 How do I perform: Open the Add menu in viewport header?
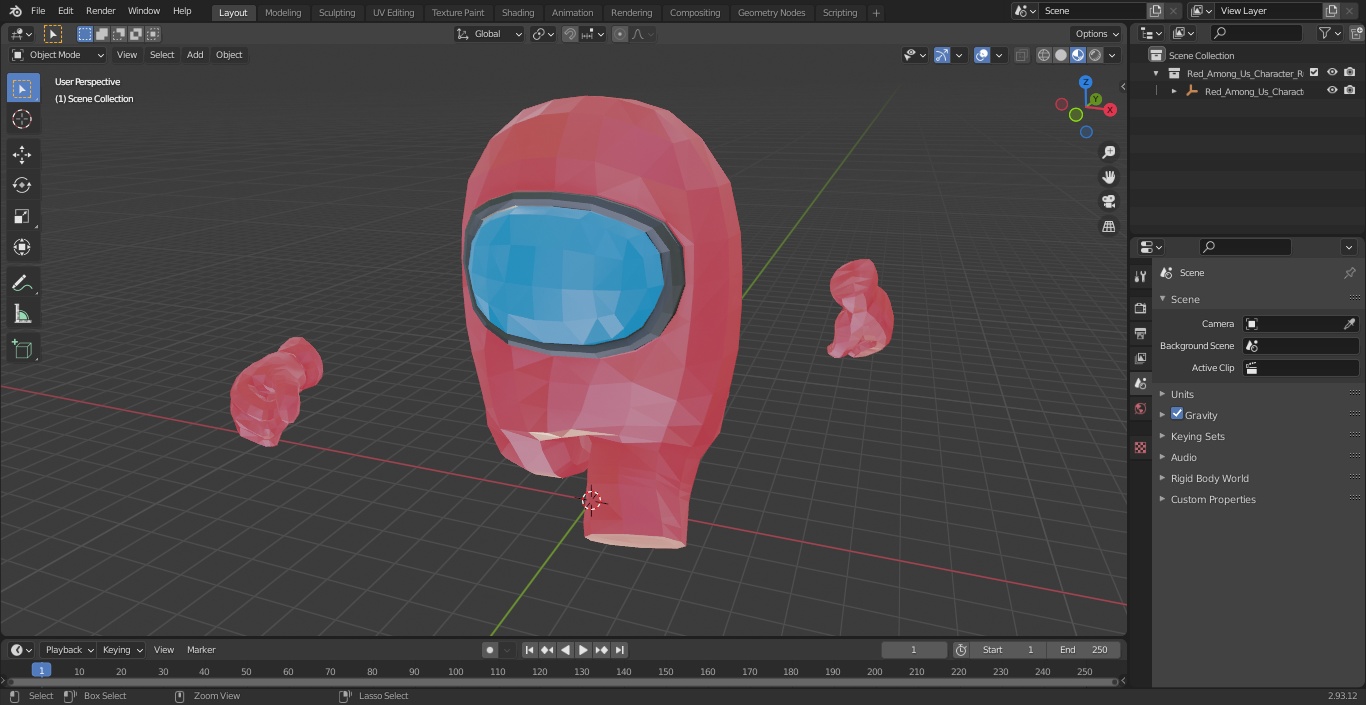tap(195, 55)
